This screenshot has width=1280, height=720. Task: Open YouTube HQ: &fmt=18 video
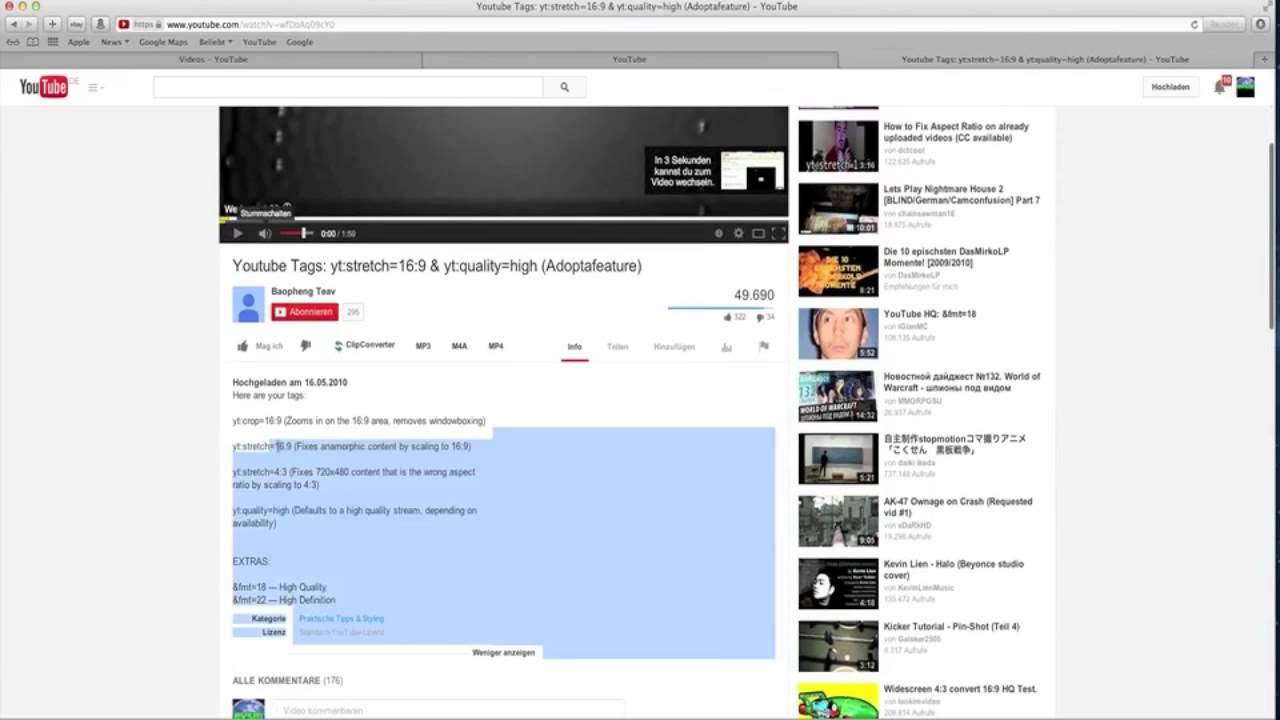[929, 314]
